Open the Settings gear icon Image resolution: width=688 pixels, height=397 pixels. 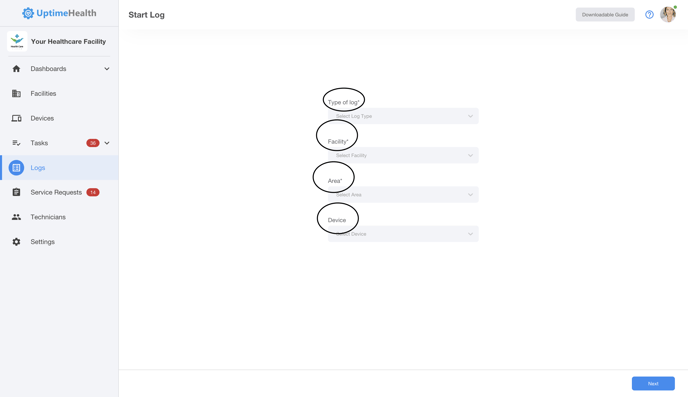coord(16,242)
